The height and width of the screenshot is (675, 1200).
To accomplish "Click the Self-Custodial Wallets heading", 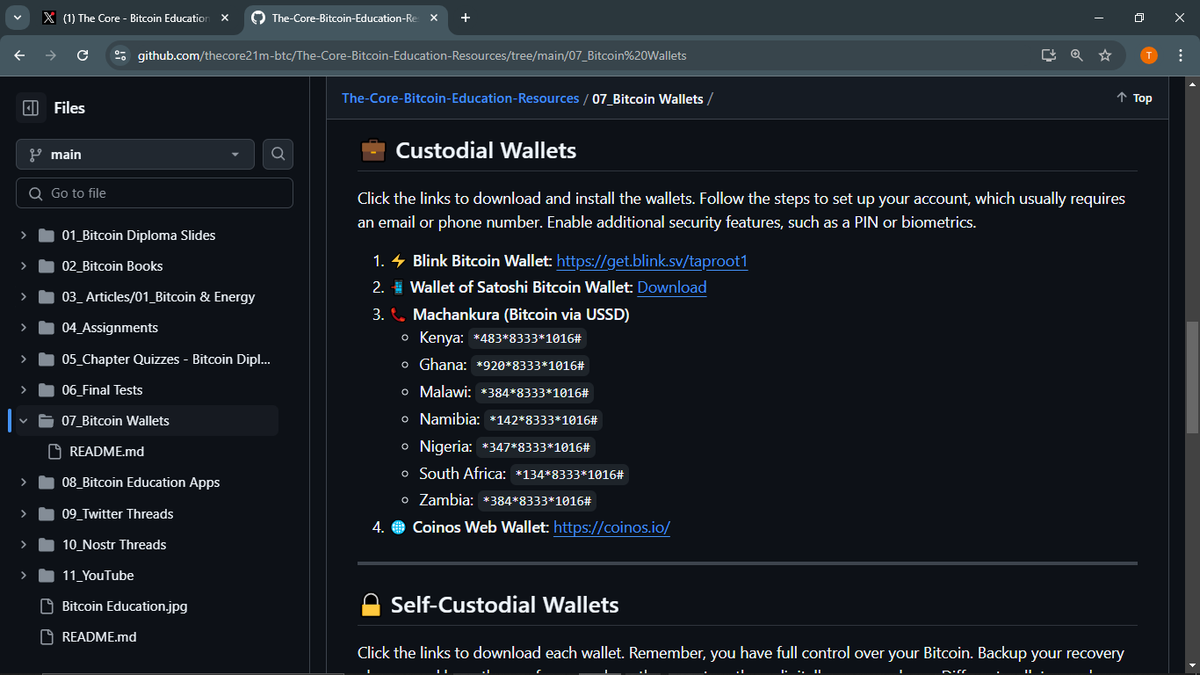I will [x=504, y=605].
